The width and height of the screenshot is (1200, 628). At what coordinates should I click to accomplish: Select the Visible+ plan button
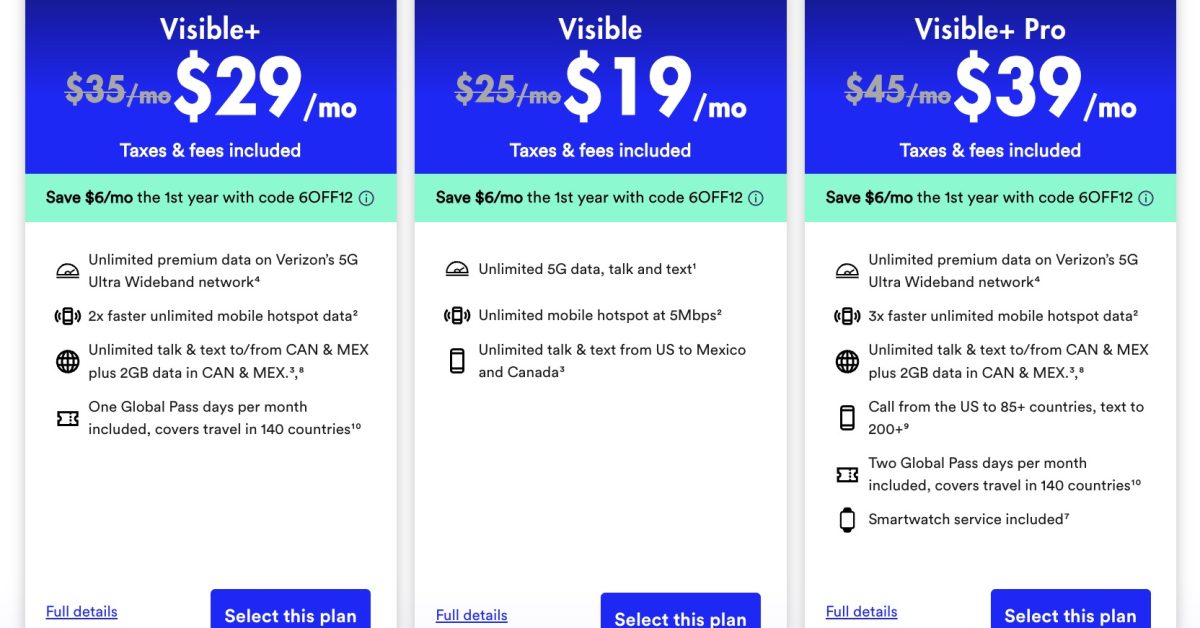pyautogui.click(x=290, y=613)
